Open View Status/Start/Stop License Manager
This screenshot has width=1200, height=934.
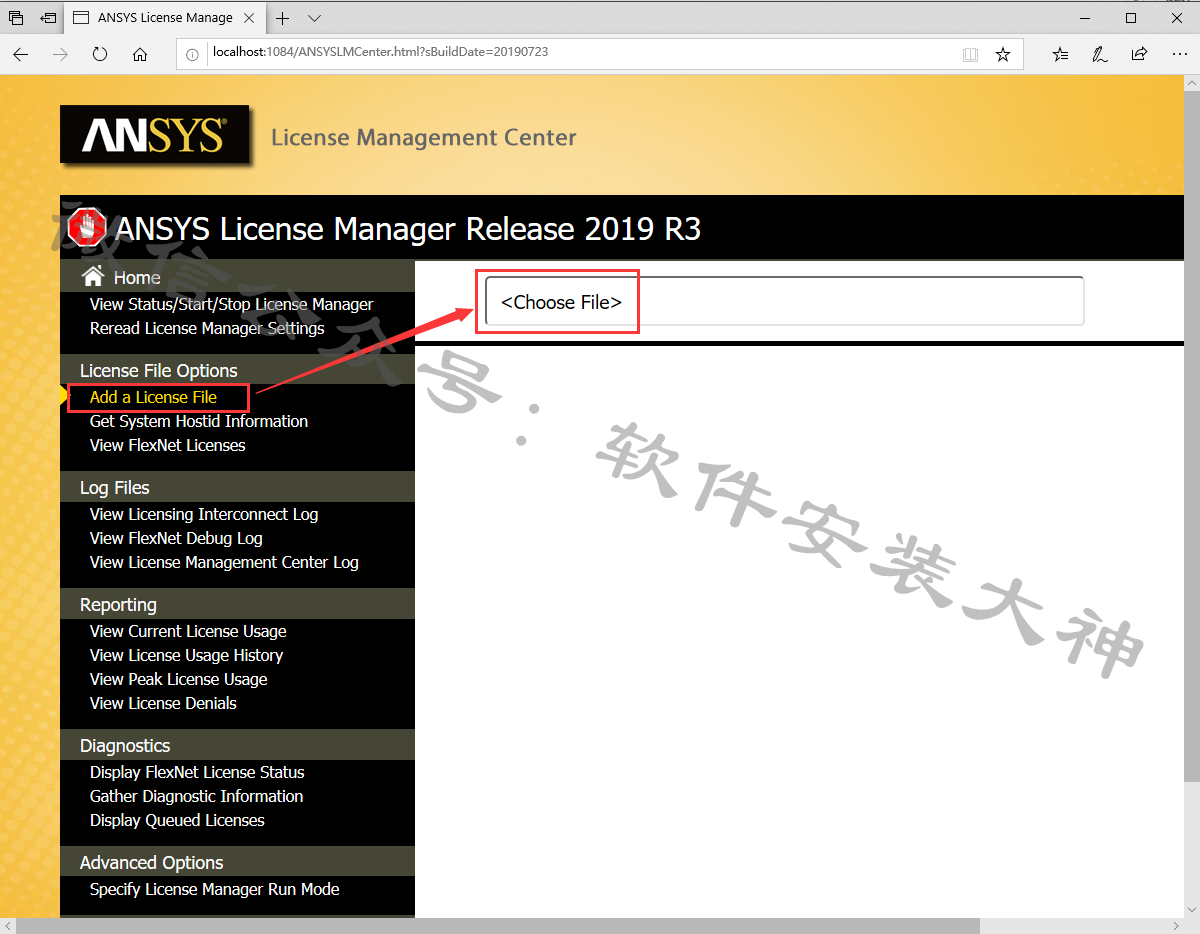point(231,304)
